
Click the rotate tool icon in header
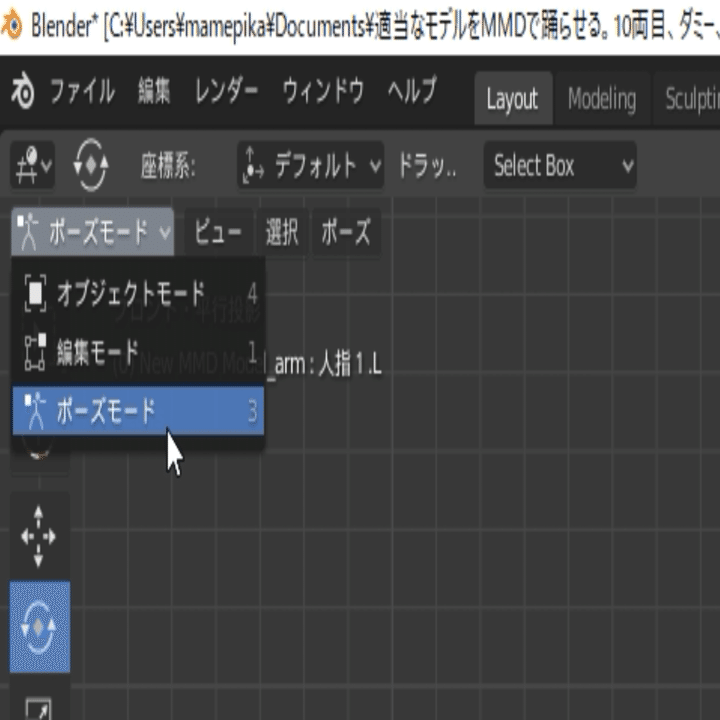[x=90, y=165]
